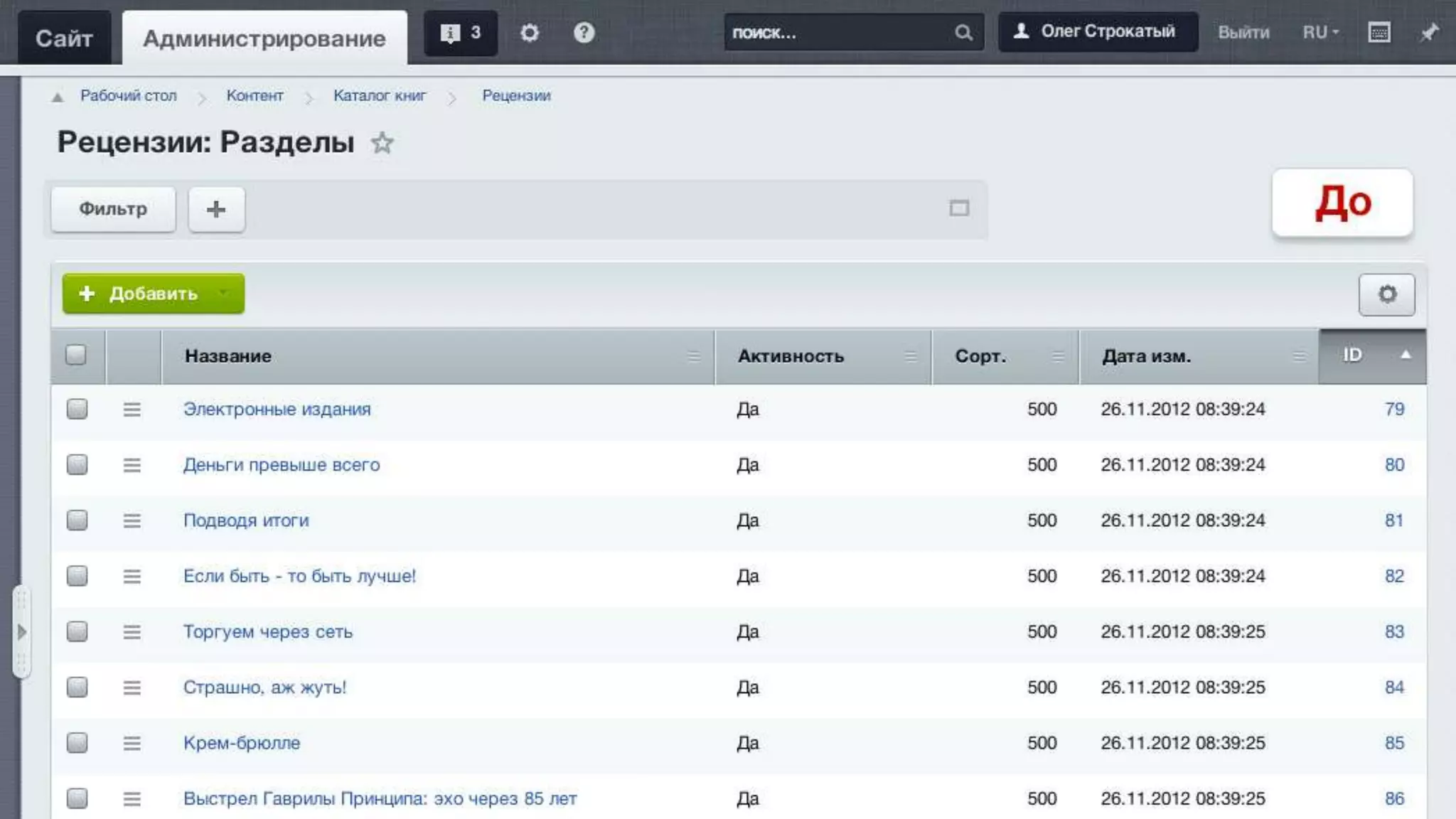This screenshot has height=819, width=1456.
Task: Click the Фильтр button
Action: [113, 209]
